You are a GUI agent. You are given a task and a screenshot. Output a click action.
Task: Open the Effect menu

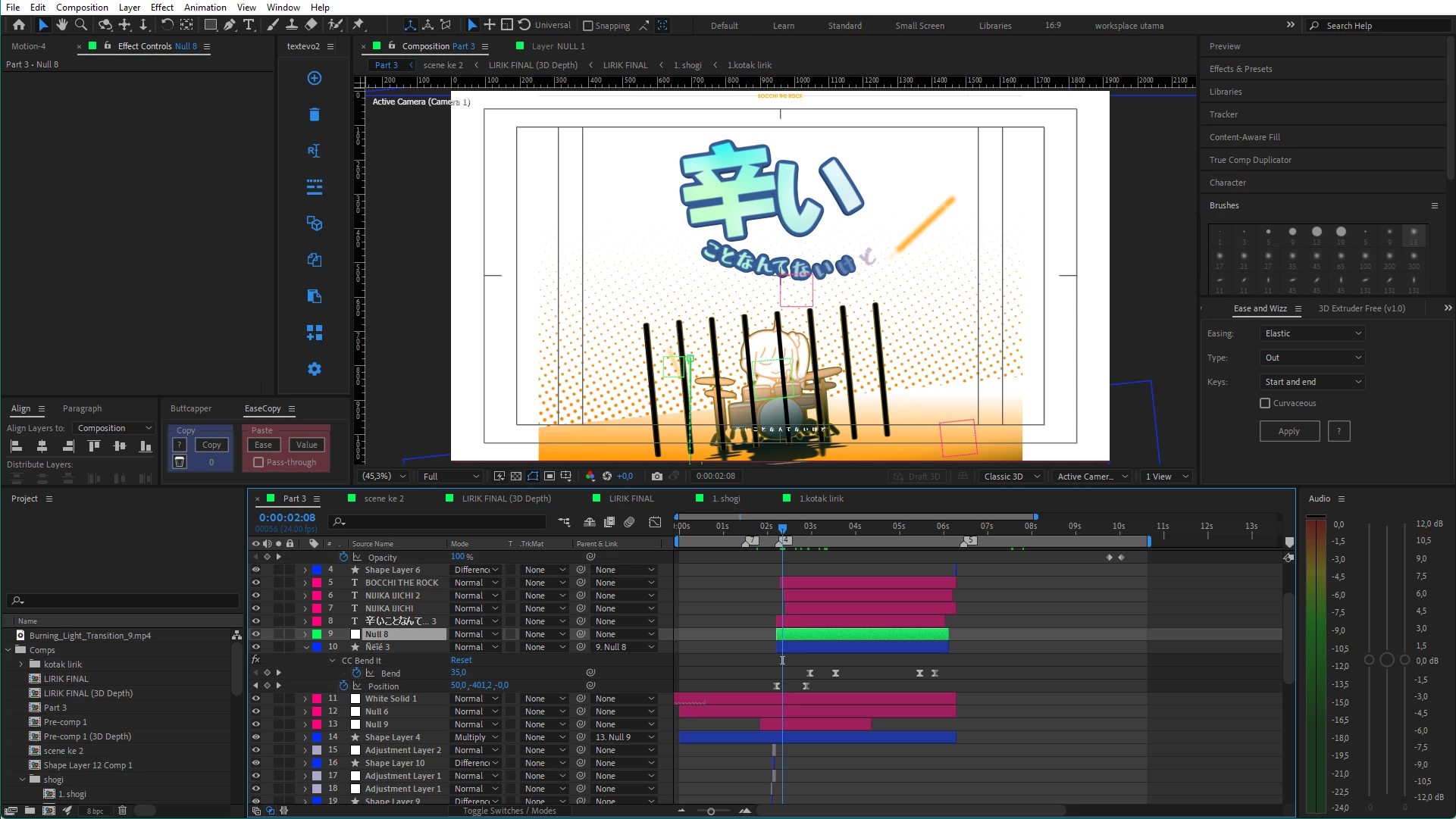coord(162,8)
